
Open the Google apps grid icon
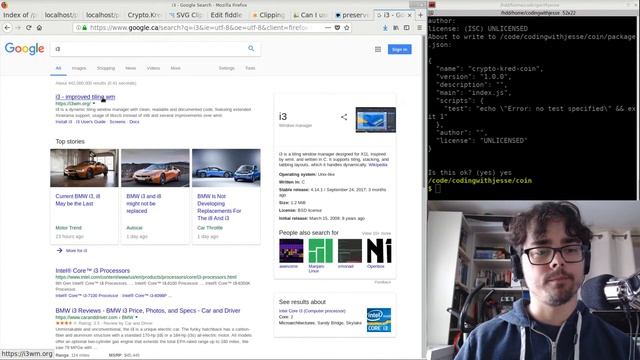tap(378, 49)
